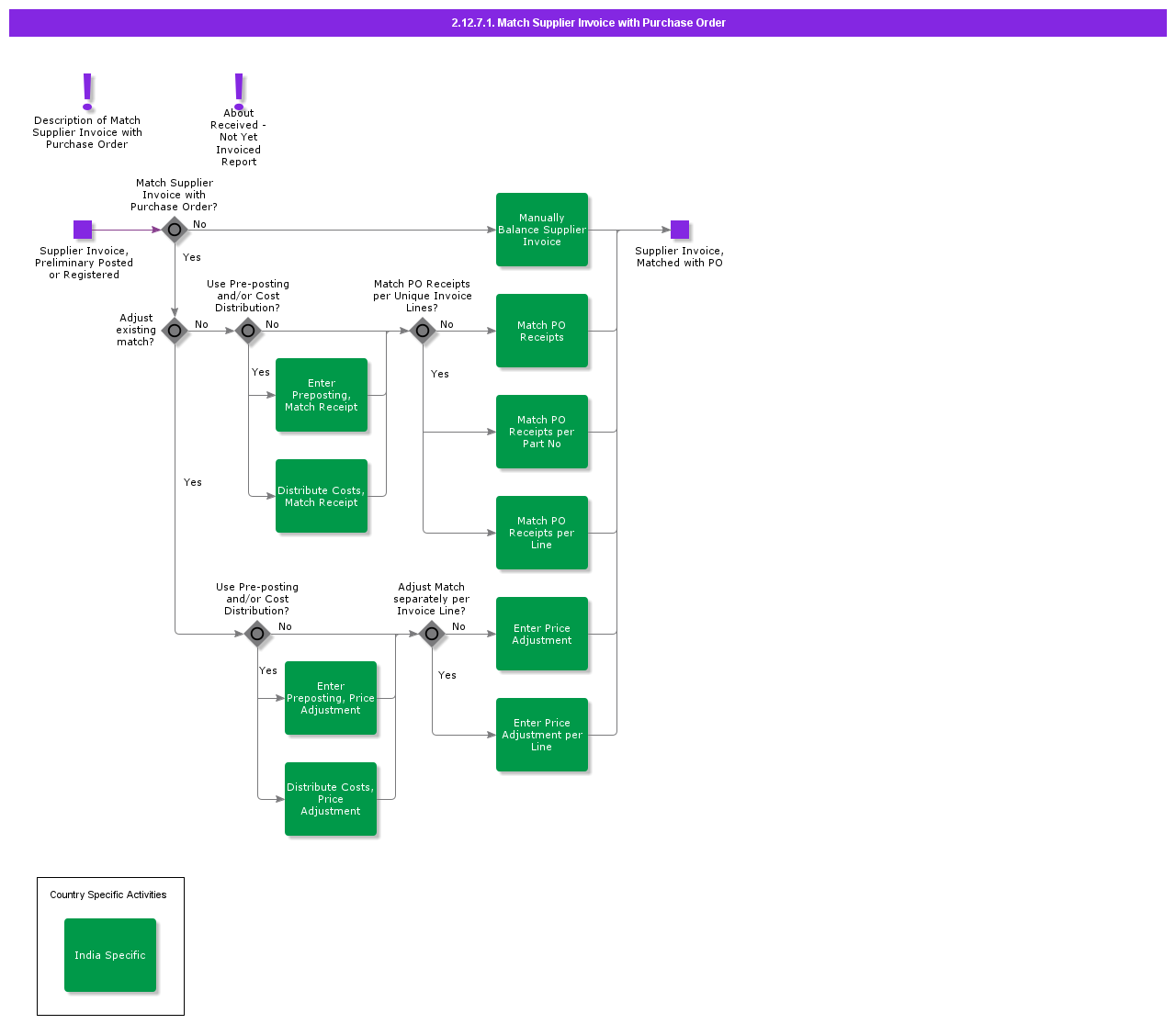Click the purple diagram title bar

click(x=588, y=23)
